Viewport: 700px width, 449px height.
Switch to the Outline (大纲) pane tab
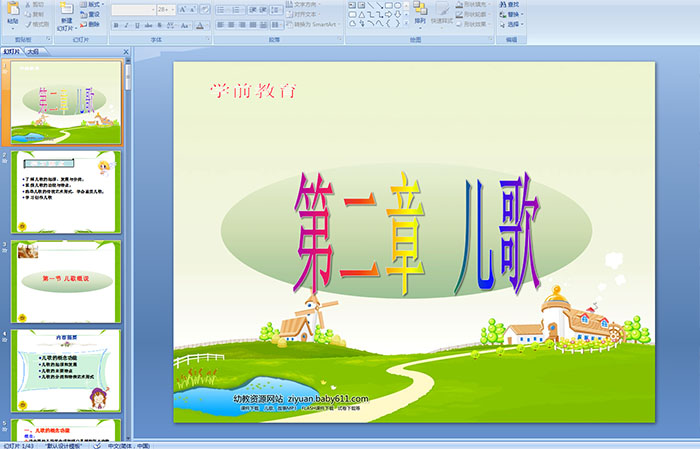pyautogui.click(x=33, y=52)
